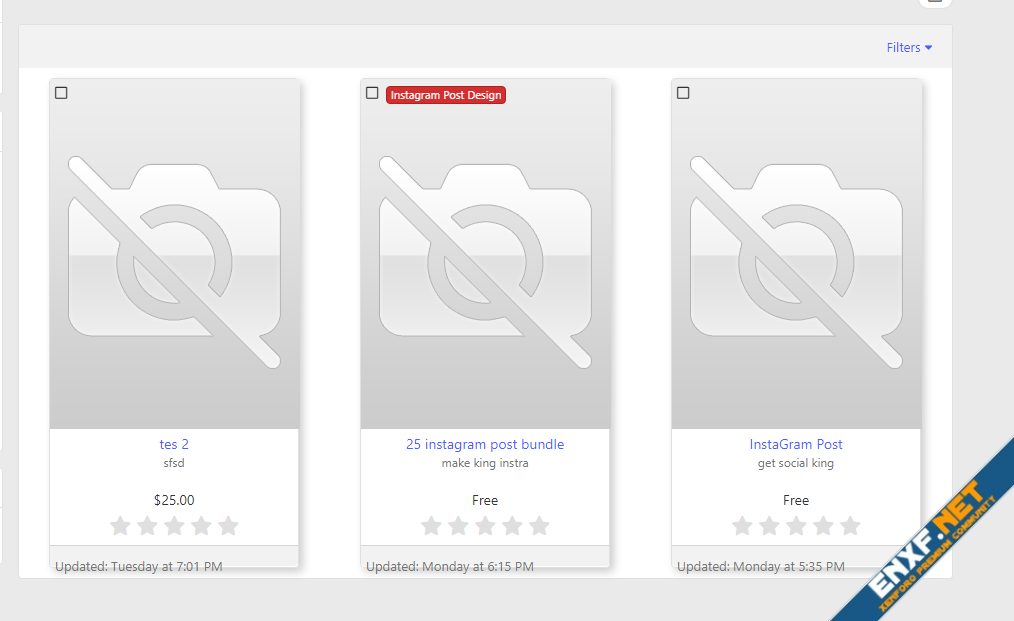Screen dimensions: 1014x621
Task: Choose the third star on 25 instagram post bundle
Action: coord(485,525)
